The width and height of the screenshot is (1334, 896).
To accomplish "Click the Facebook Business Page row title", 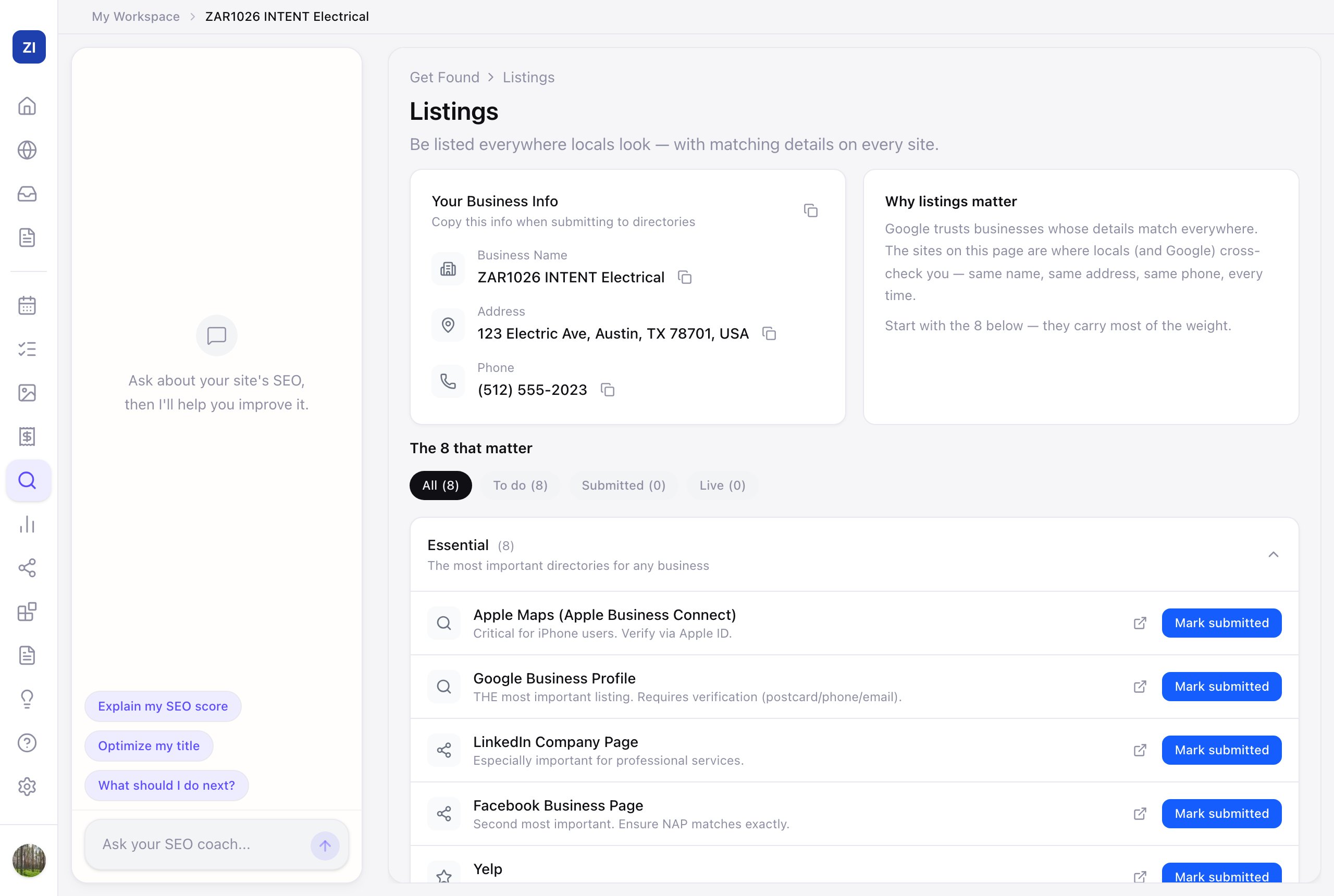I will pos(558,805).
